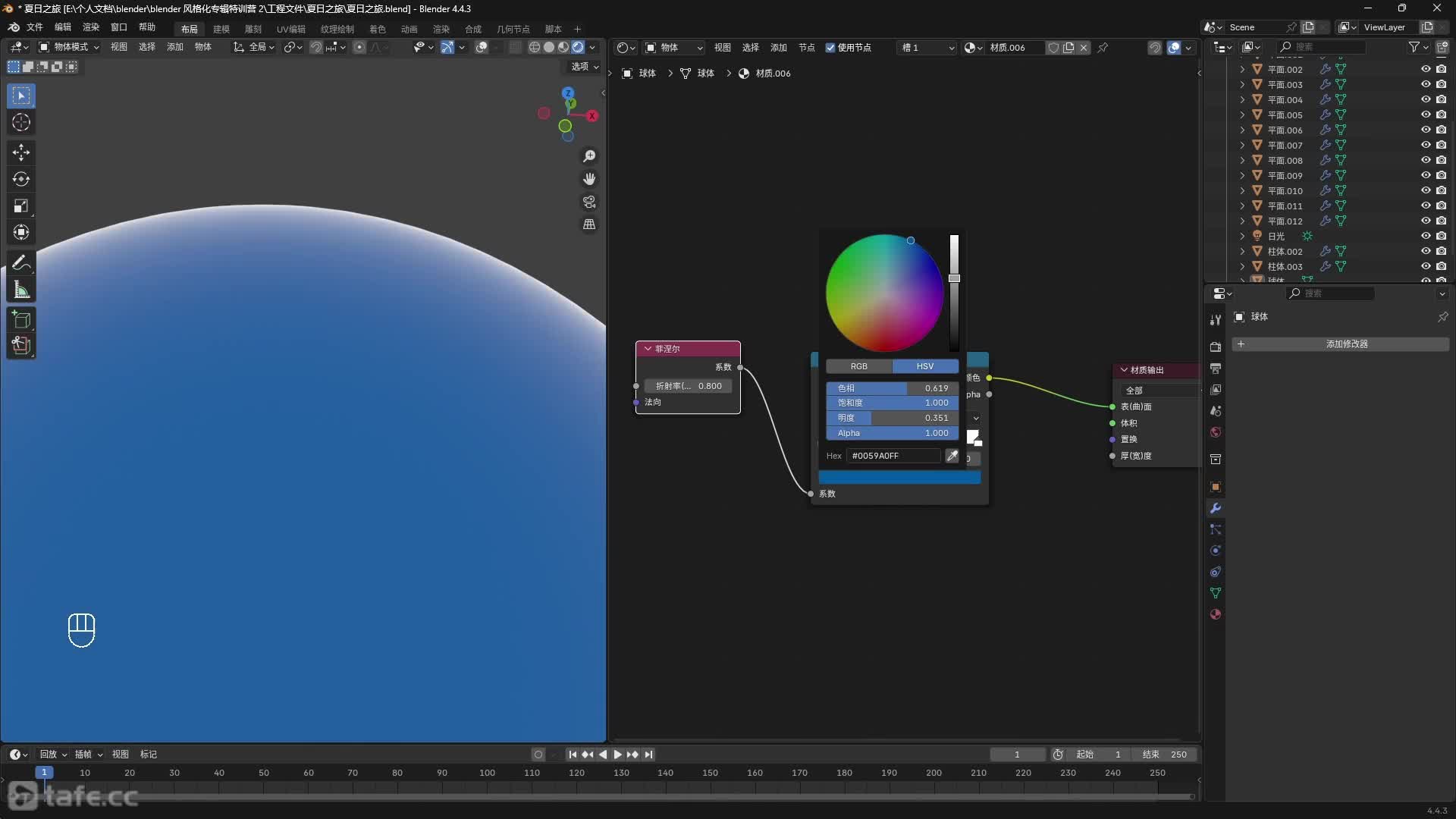Expand 平面.008 in outliner
This screenshot has width=1456, height=819.
tap(1242, 160)
